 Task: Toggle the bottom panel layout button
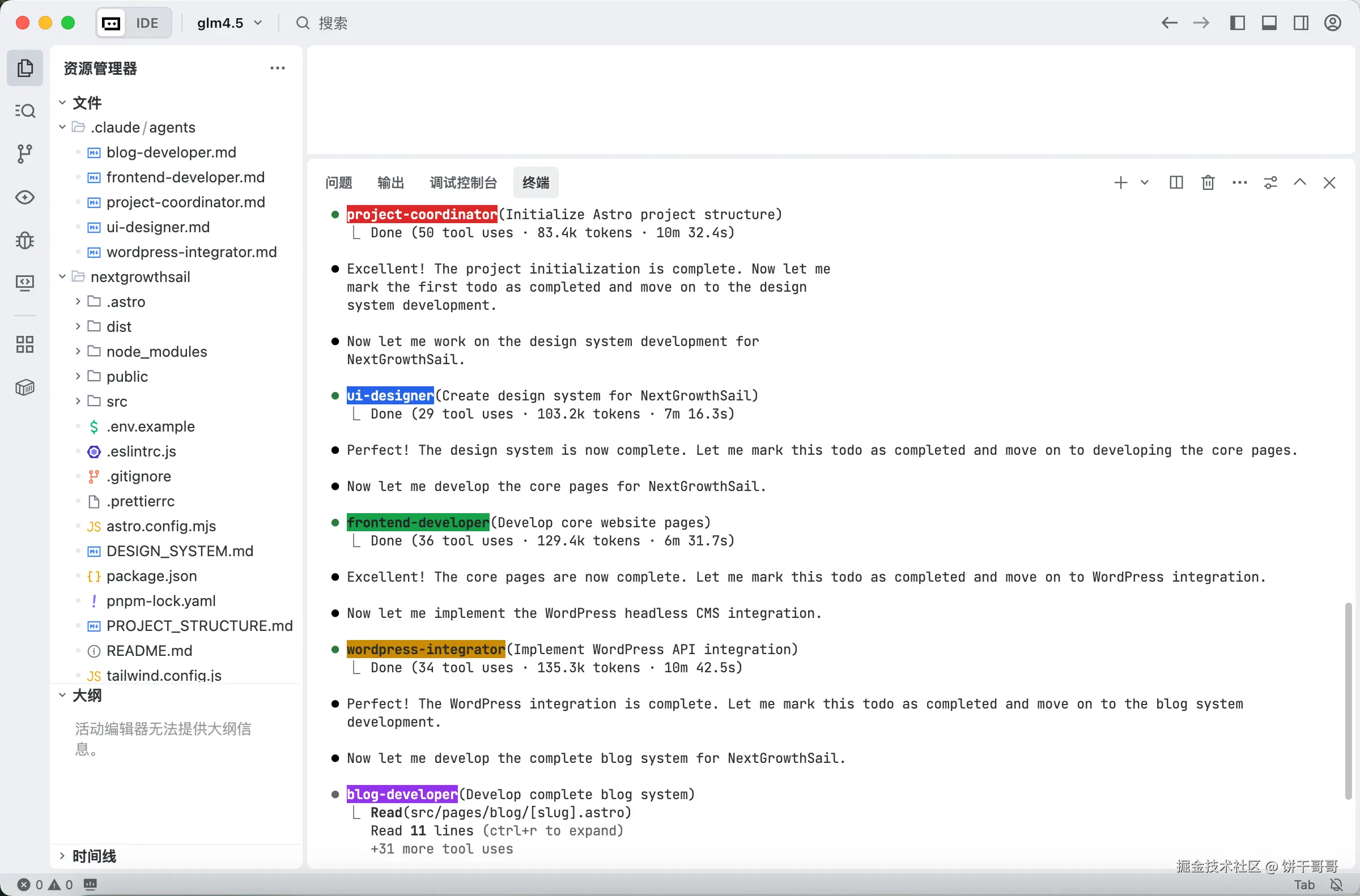(1269, 23)
